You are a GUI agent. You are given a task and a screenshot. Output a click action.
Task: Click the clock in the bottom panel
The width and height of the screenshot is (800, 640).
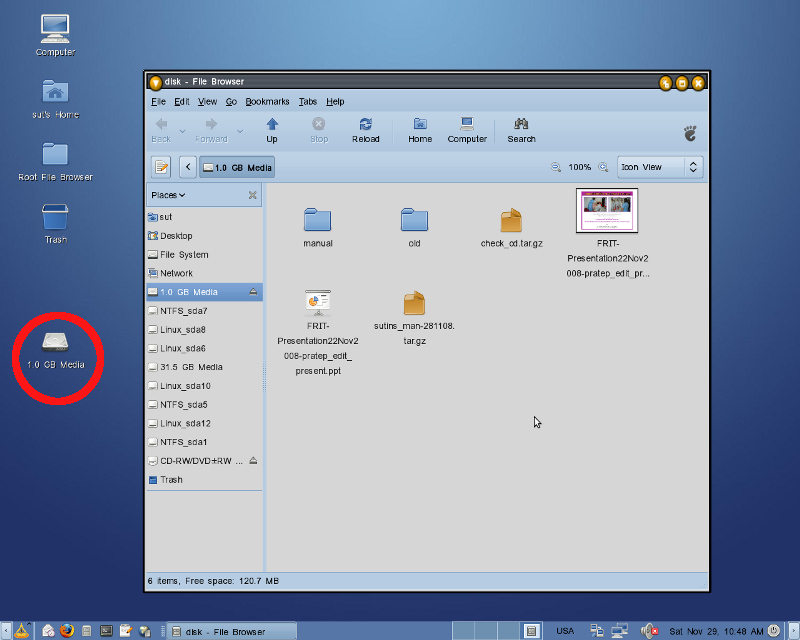[x=716, y=631]
